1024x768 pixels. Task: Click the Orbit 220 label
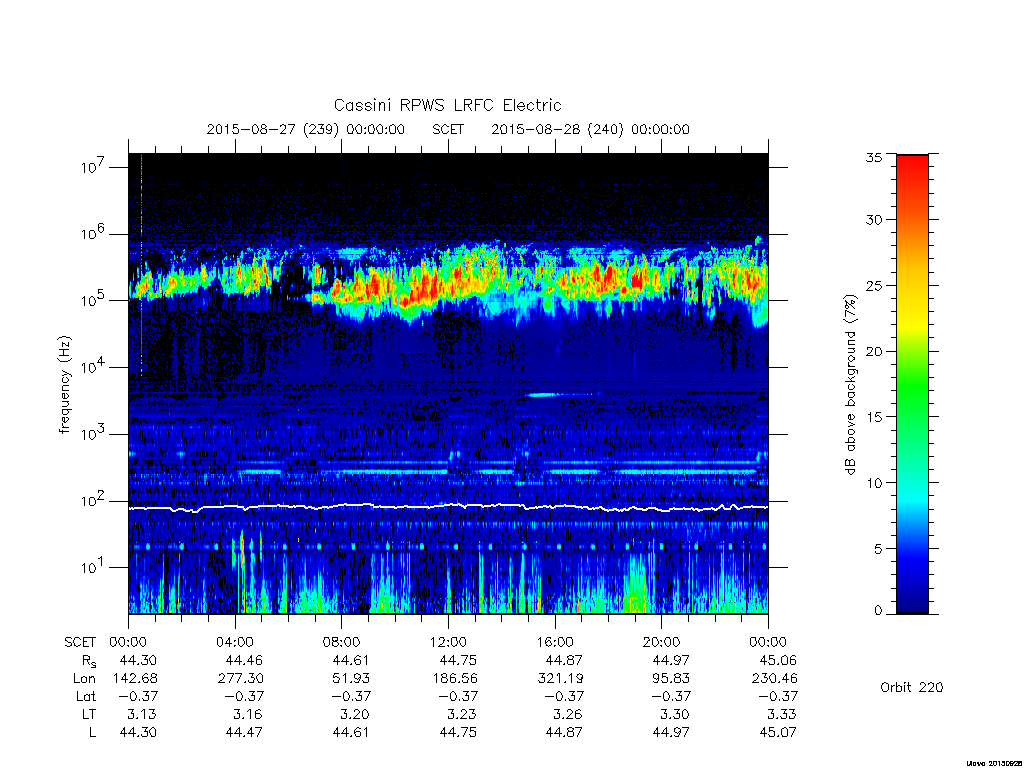pos(912,687)
